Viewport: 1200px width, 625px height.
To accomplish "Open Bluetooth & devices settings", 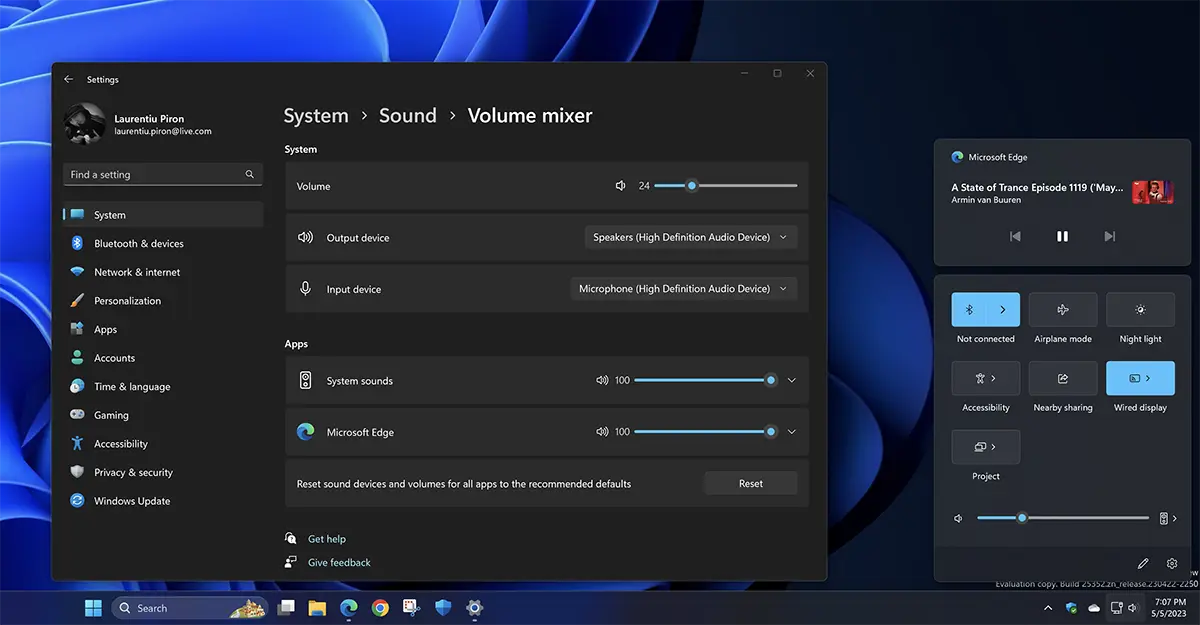I will [163, 243].
